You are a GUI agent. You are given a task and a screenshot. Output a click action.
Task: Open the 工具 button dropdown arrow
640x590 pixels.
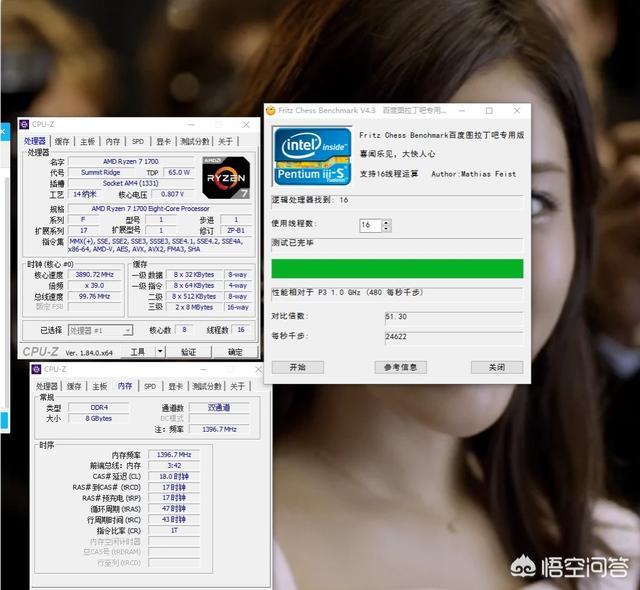[x=160, y=351]
